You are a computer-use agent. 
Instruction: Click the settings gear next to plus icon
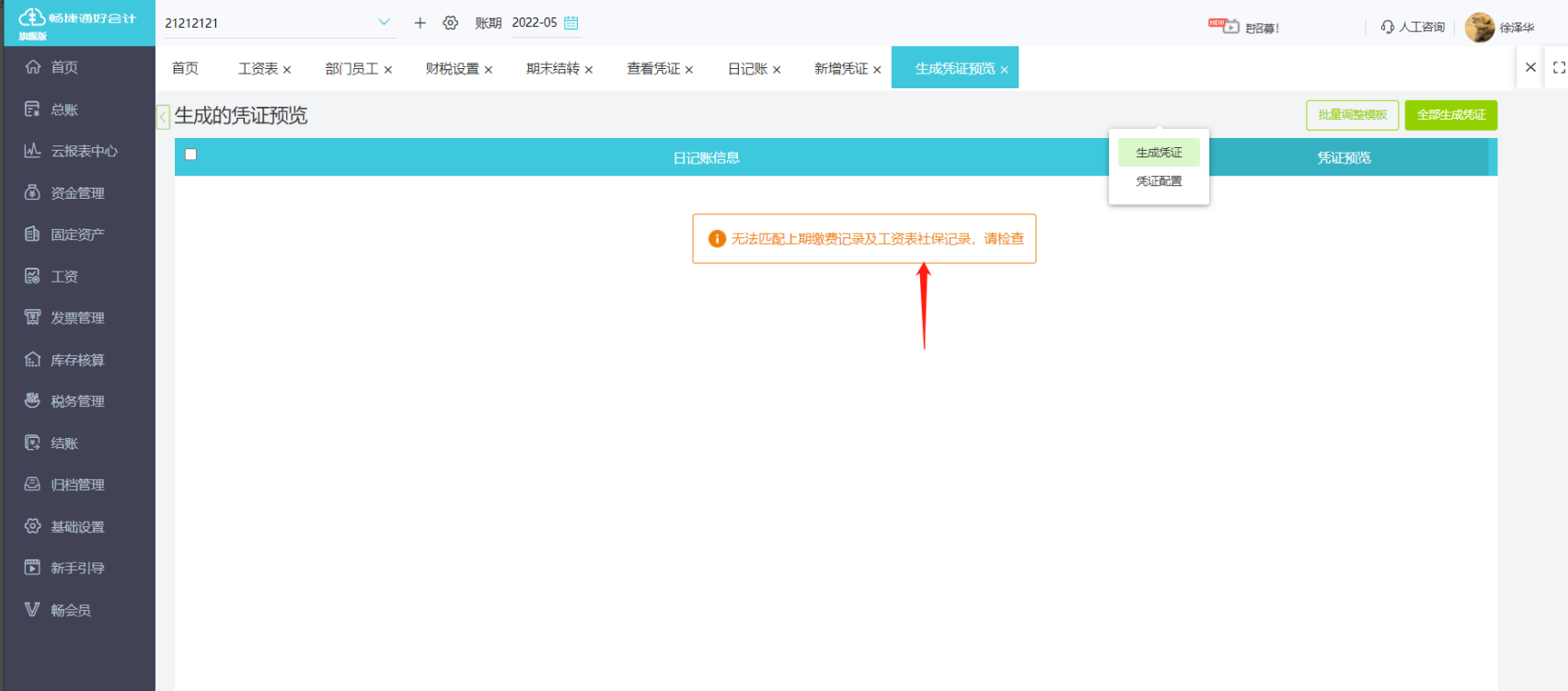tap(450, 23)
